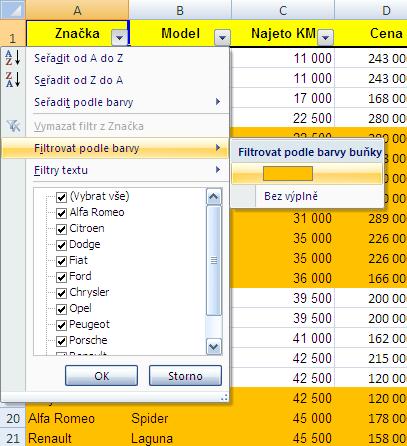This screenshot has height=446, width=407.
Task: Toggle the (Vybrat vše) checkbox
Action: tap(61, 197)
